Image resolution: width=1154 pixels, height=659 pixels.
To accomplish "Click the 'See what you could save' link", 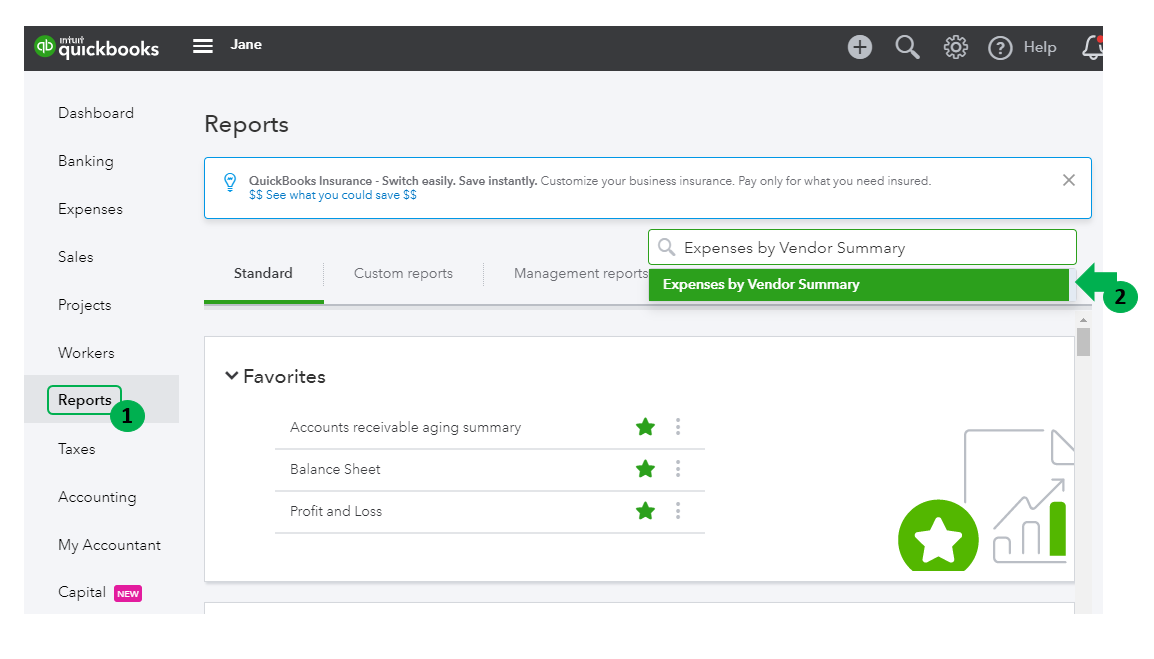I will click(x=333, y=195).
